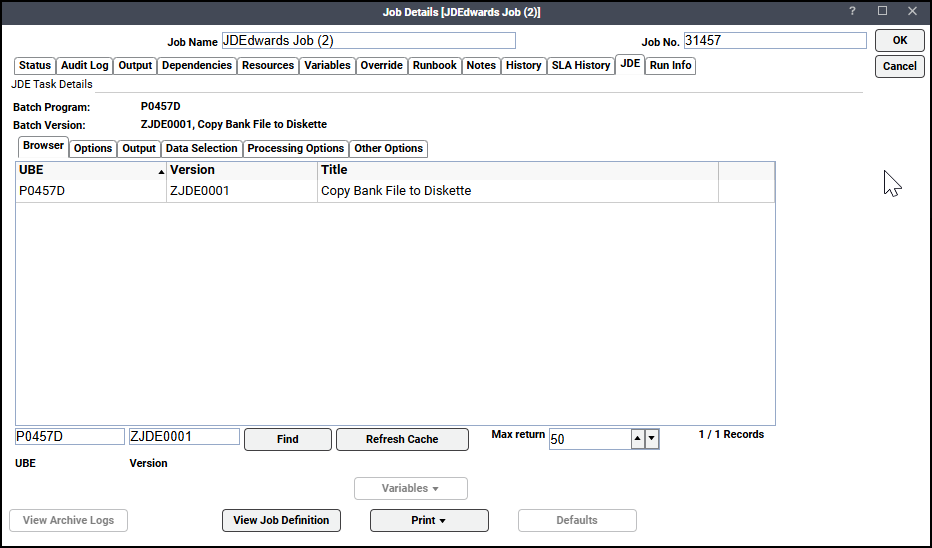Go to the Dependencies tab
The image size is (932, 548).
click(x=197, y=65)
